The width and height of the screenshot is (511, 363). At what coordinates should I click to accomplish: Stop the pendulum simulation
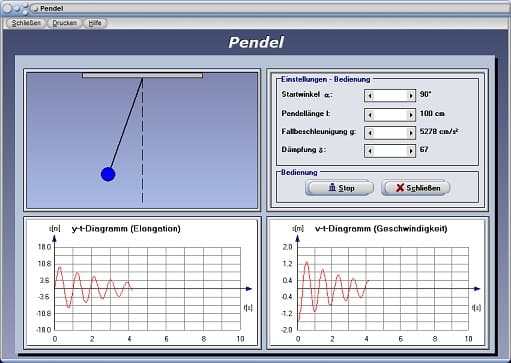340,188
